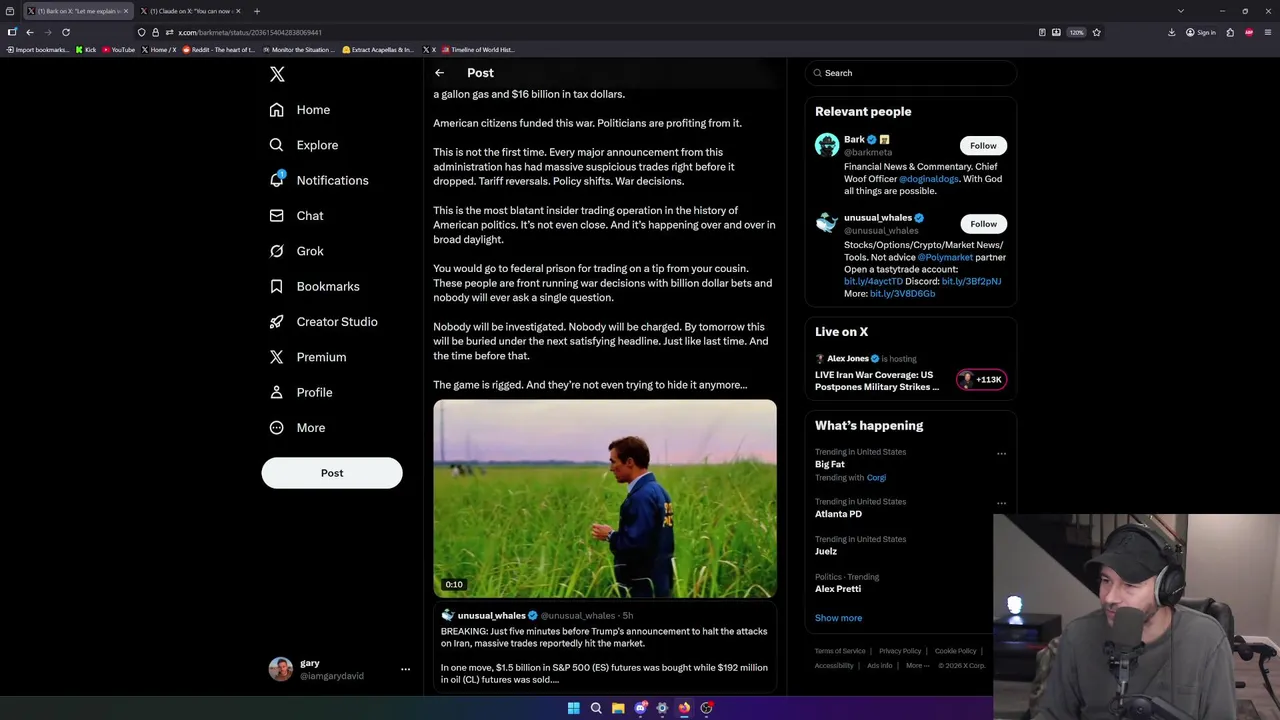The image size is (1280, 720).
Task: Open Grok from the sidebar
Action: pos(296,251)
